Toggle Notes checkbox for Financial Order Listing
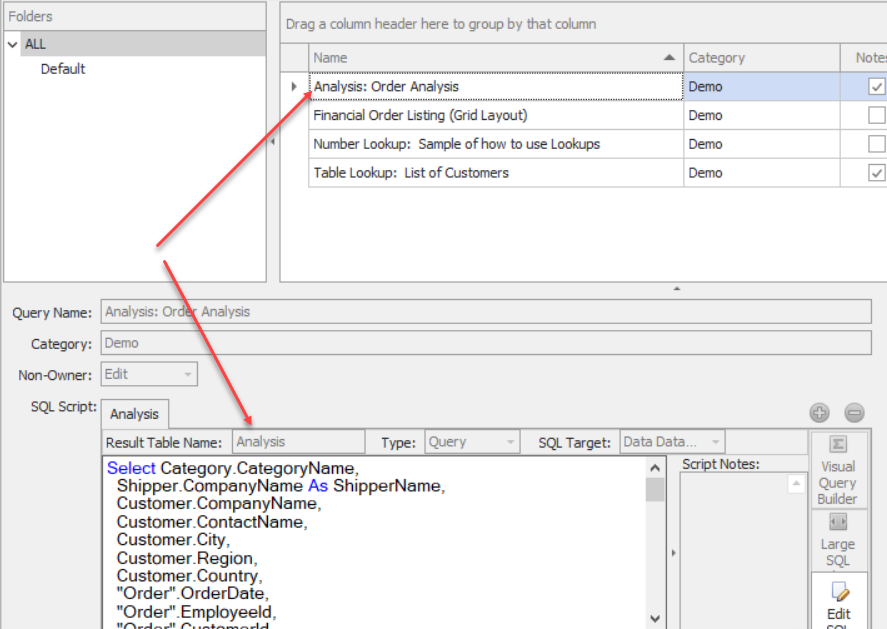This screenshot has width=887, height=629. [876, 115]
